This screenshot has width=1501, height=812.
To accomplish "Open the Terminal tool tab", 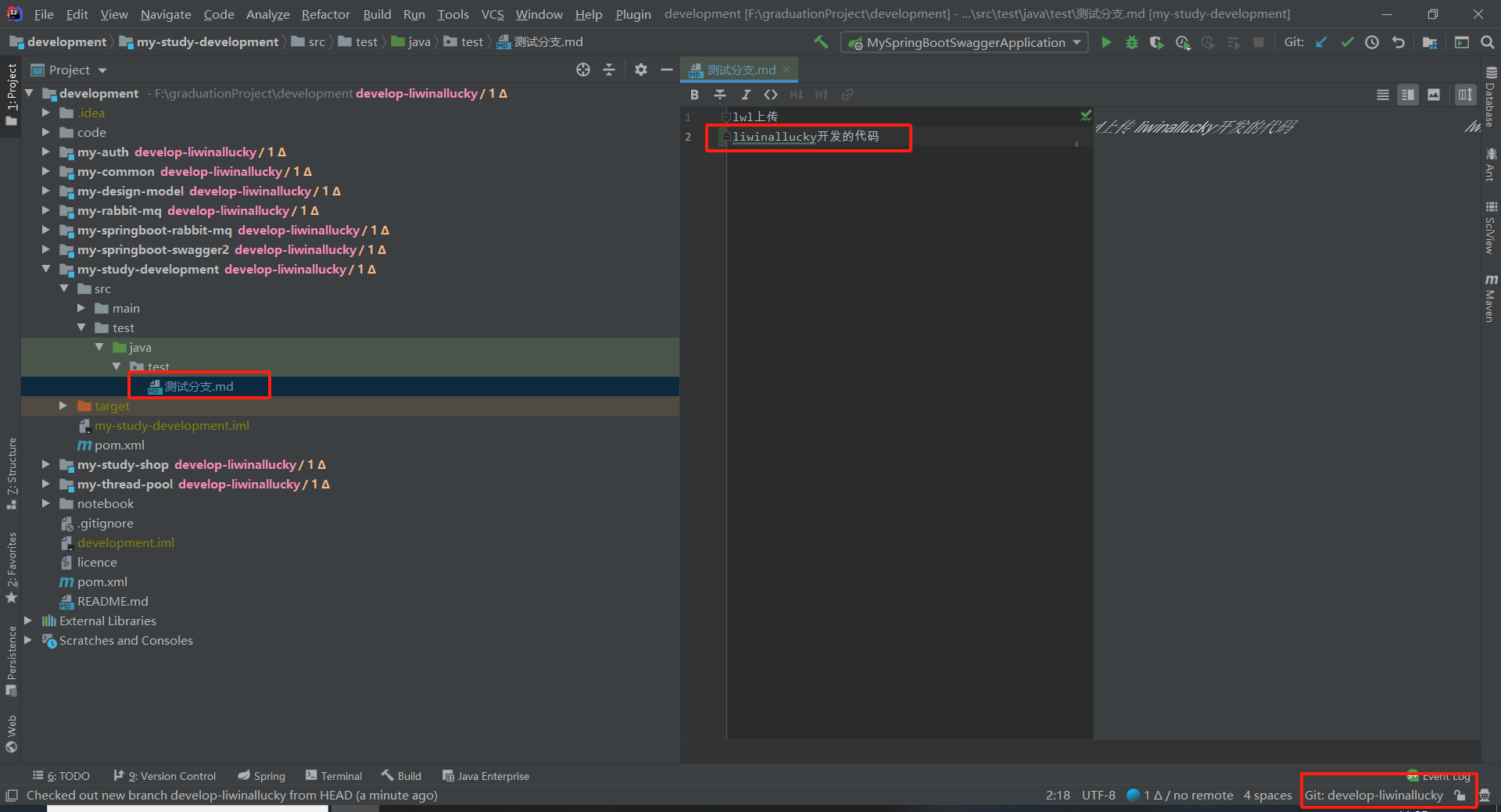I will click(334, 776).
